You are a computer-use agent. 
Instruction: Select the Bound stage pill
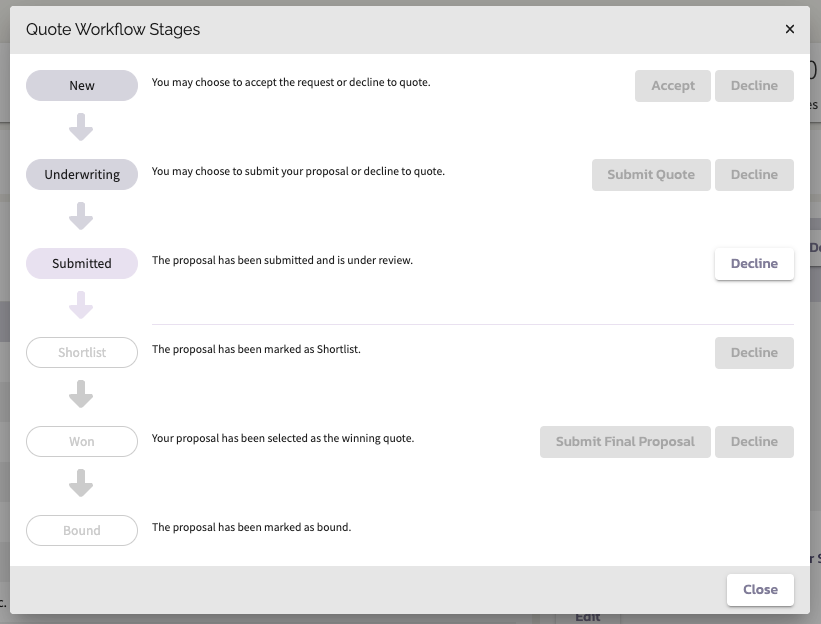point(81,530)
